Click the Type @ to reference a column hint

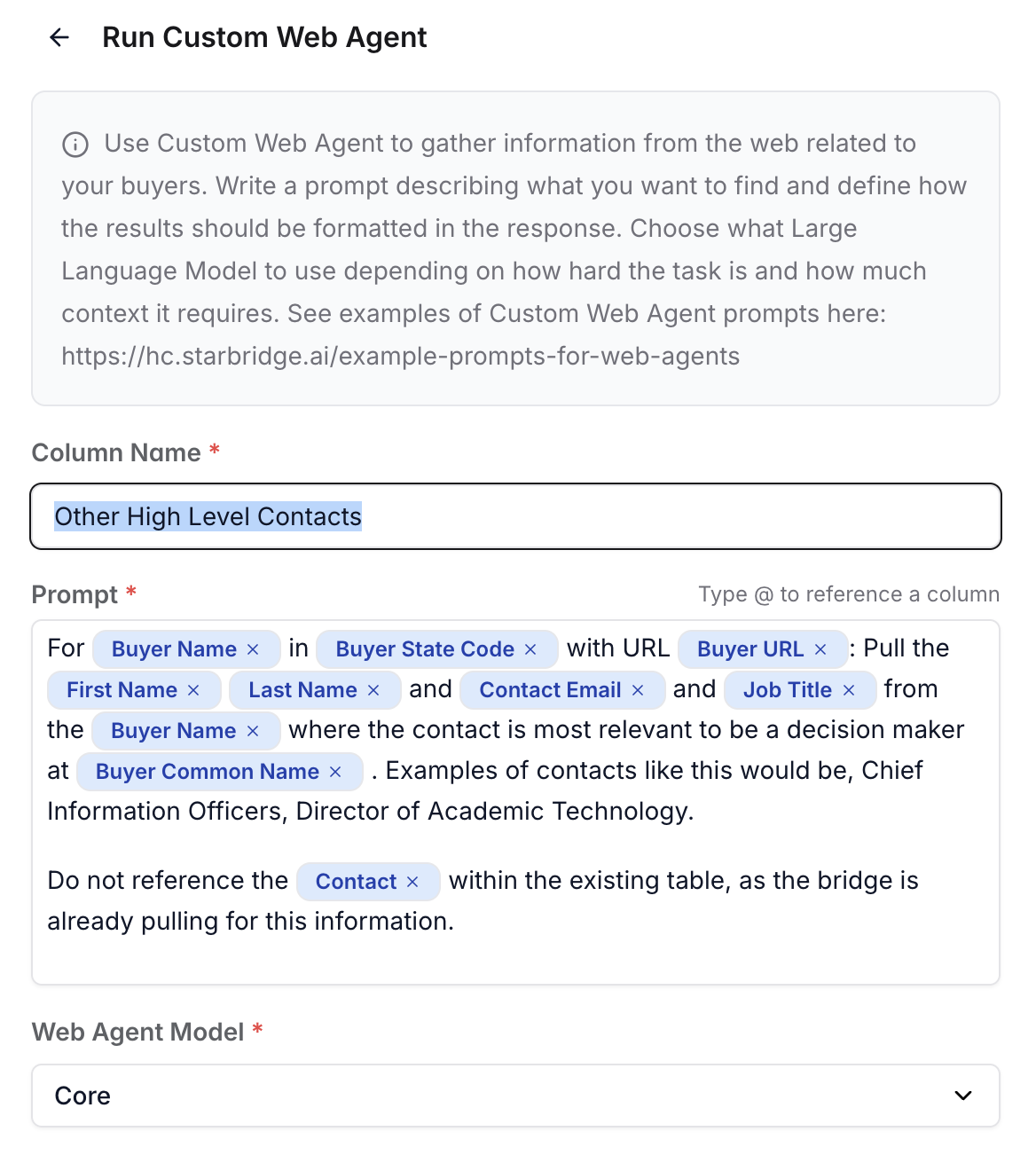(848, 594)
